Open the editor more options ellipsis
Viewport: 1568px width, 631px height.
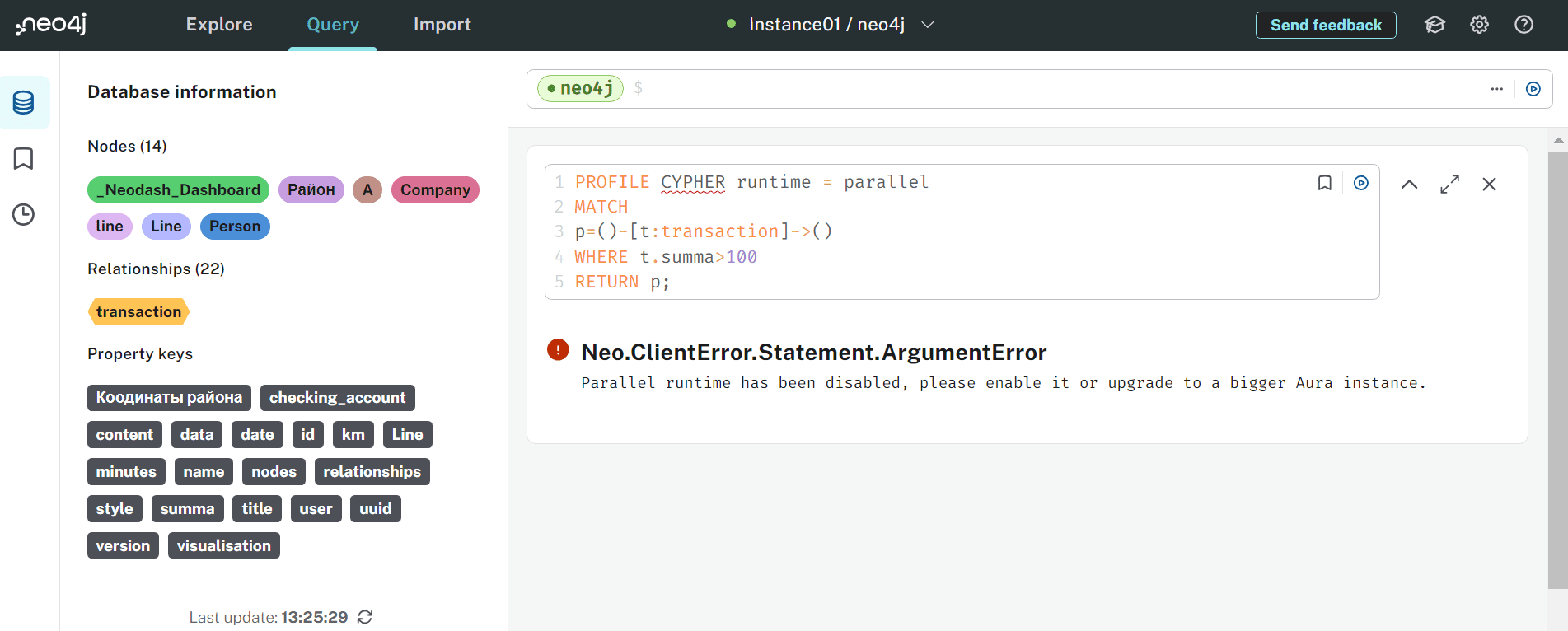click(x=1496, y=89)
